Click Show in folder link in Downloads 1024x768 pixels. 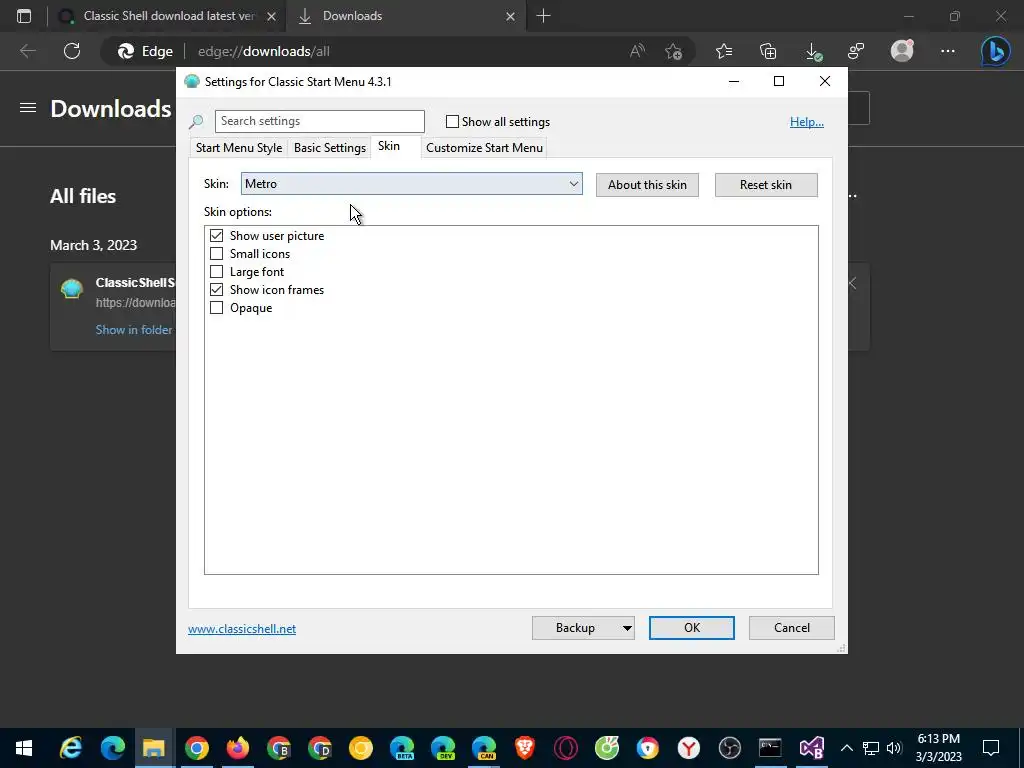(x=134, y=330)
